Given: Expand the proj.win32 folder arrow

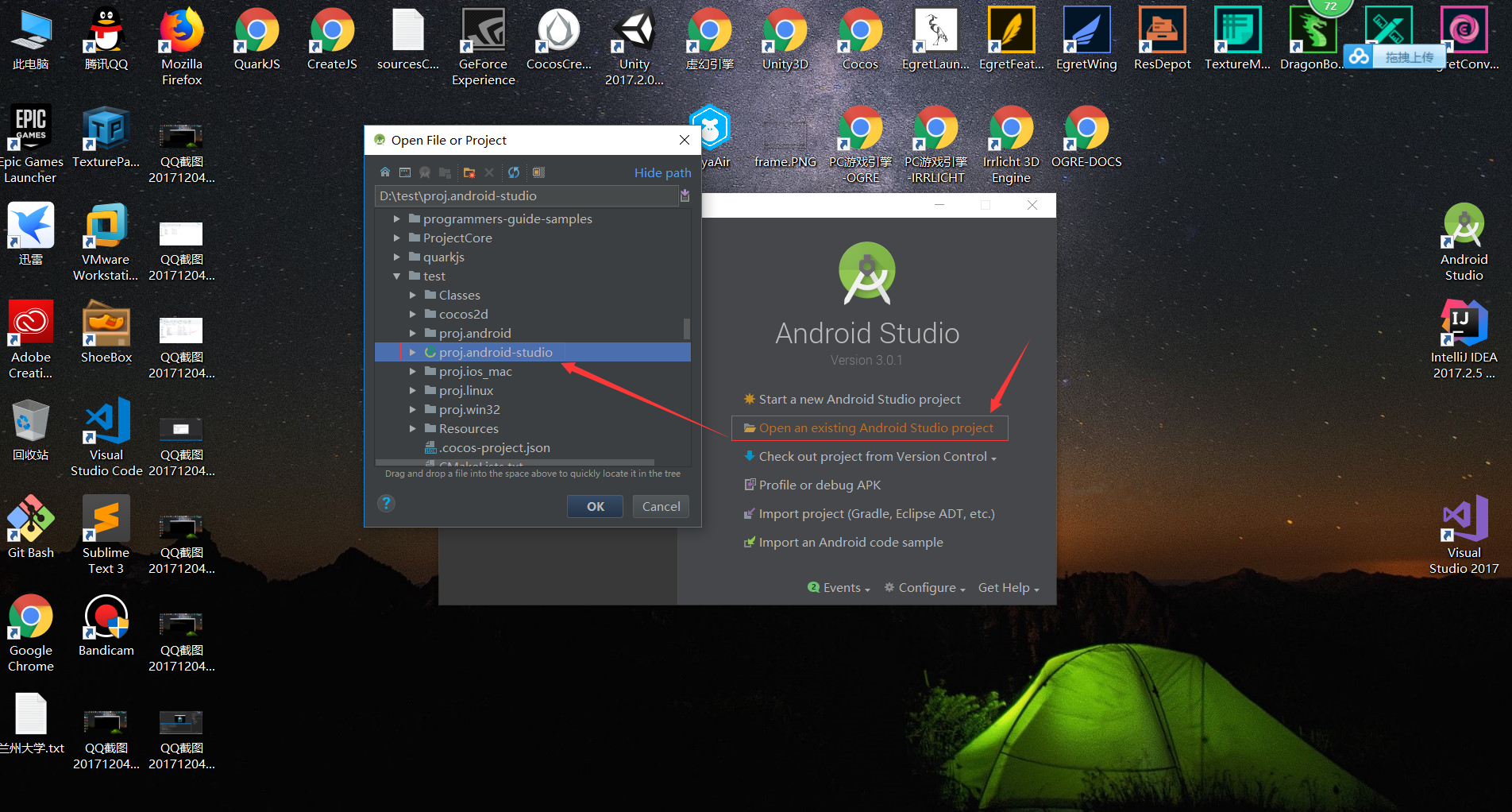Looking at the screenshot, I should (412, 409).
